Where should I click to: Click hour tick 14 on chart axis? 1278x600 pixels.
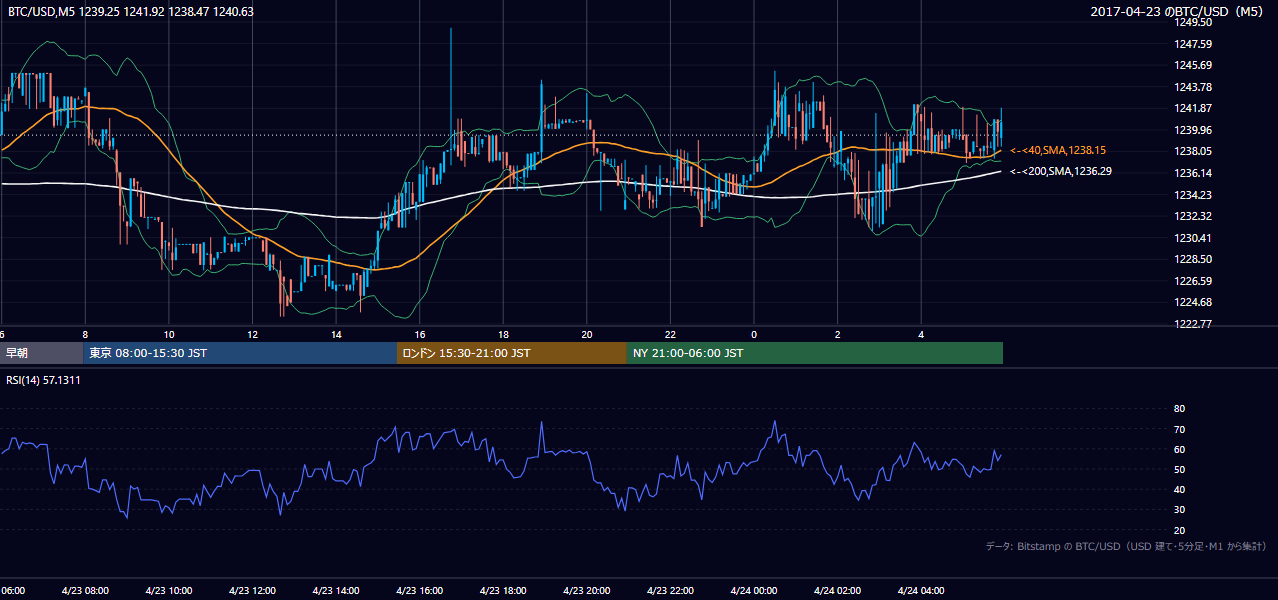coord(336,334)
